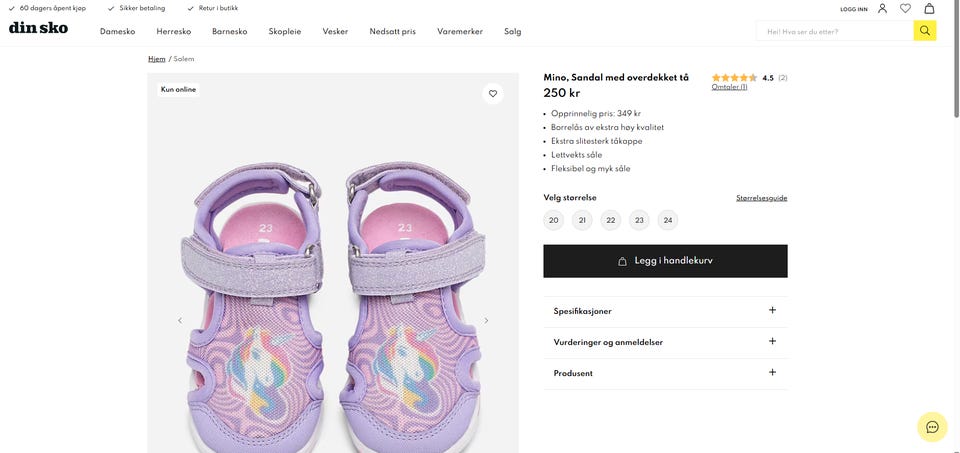Click the yellow search magnifier button
This screenshot has height=453, width=960.
924,31
